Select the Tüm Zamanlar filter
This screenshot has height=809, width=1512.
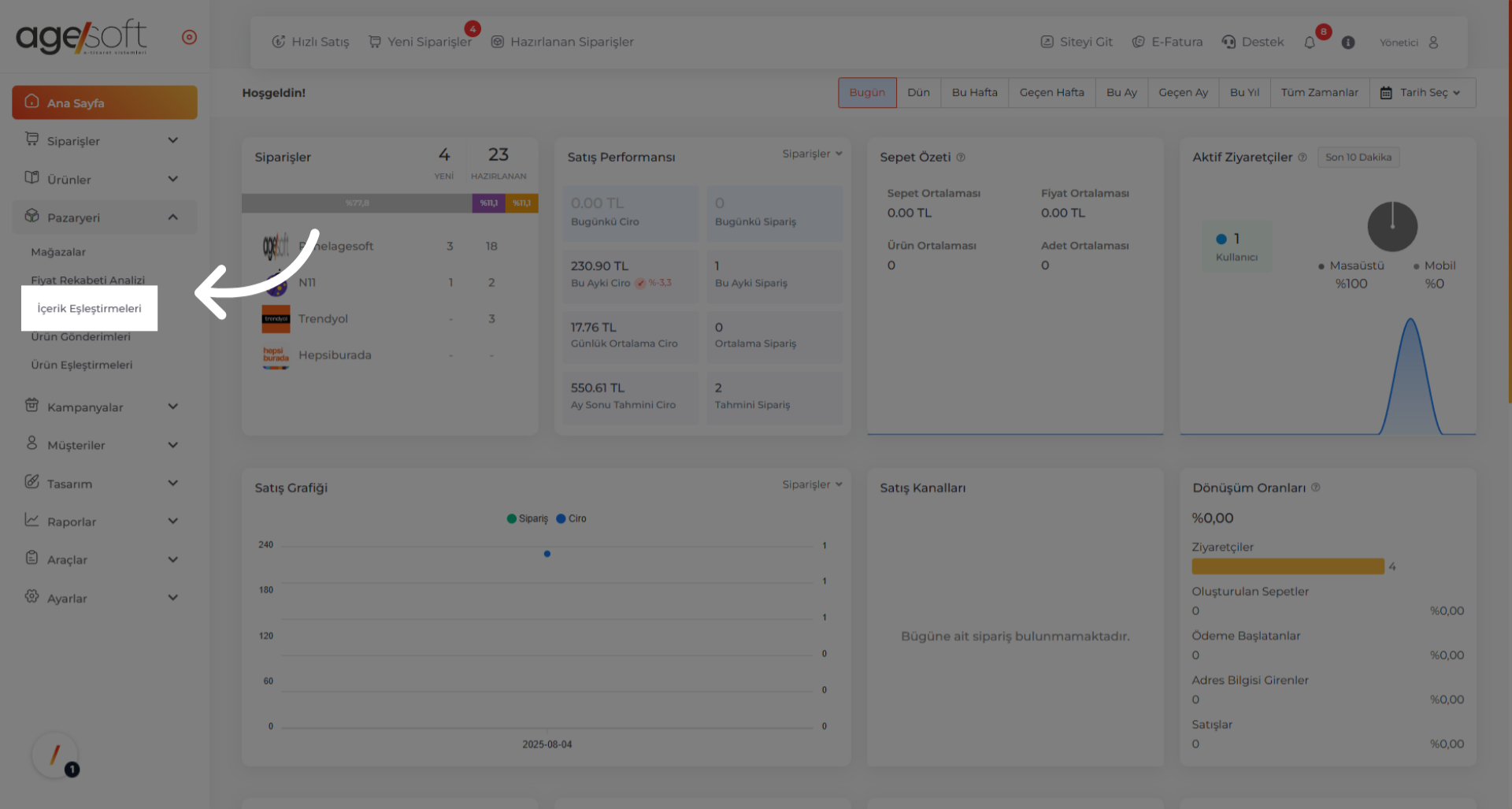[1319, 92]
